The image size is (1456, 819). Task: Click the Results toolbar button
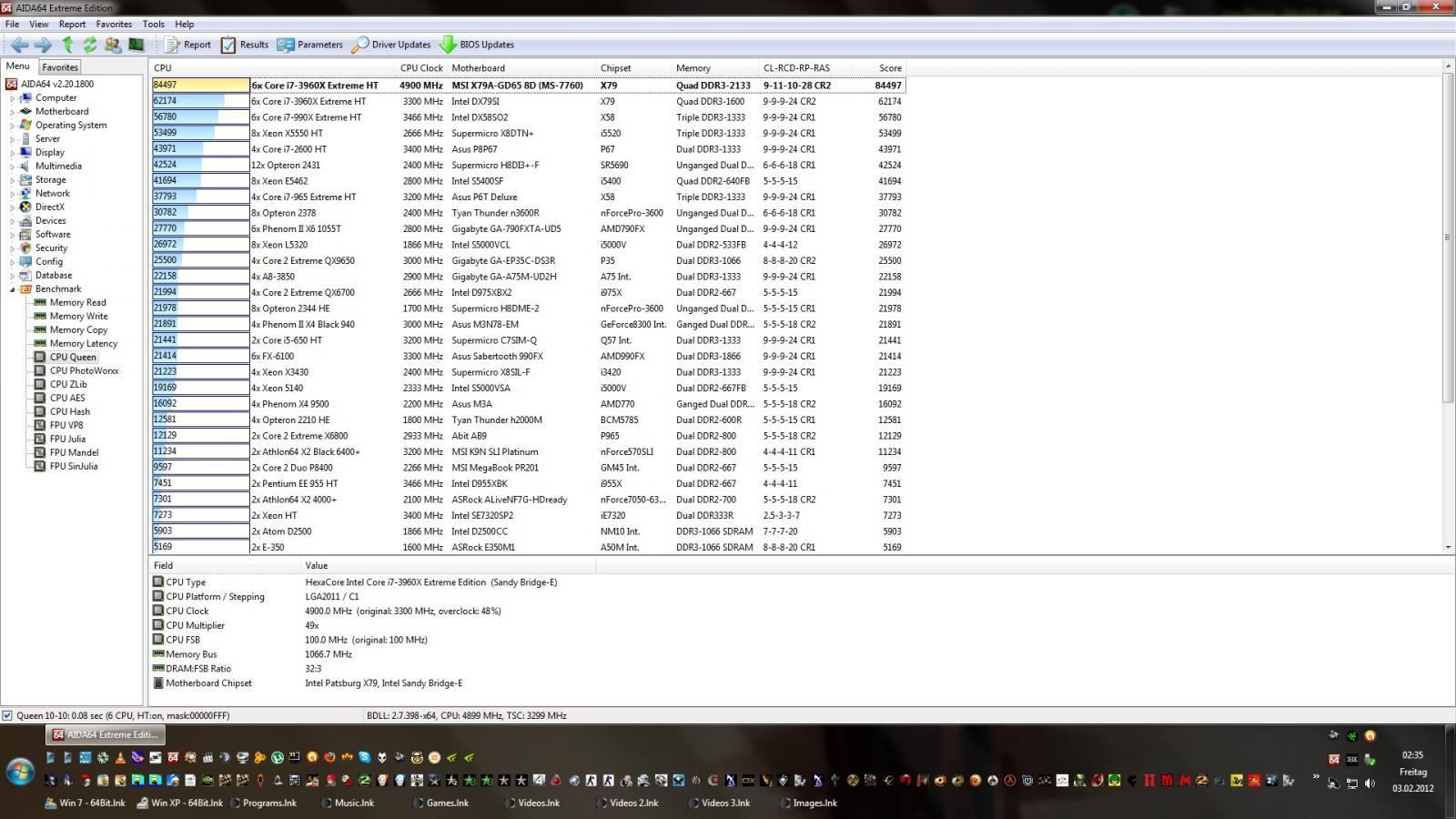tap(245, 45)
